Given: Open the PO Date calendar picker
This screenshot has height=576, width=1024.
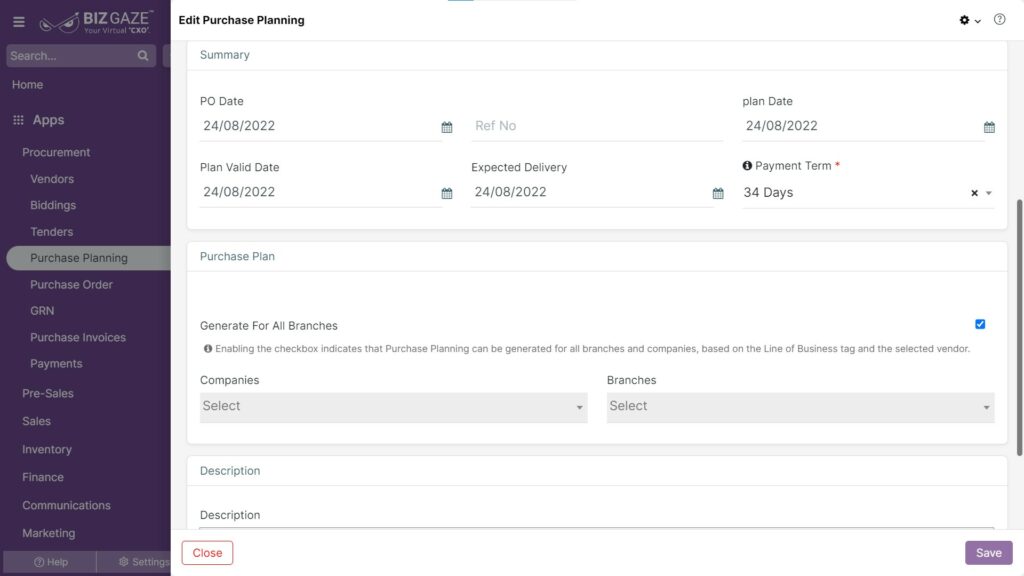Looking at the screenshot, I should 447,127.
